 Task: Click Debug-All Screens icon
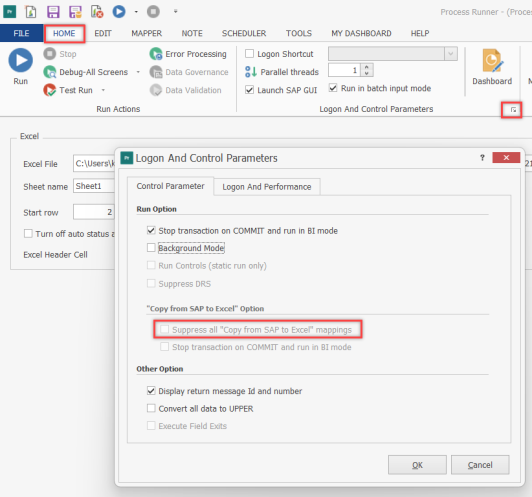click(x=50, y=72)
